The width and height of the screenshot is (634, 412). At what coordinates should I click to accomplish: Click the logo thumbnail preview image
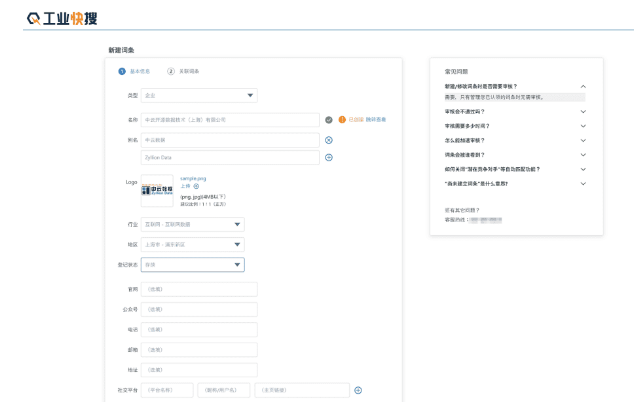click(x=157, y=190)
